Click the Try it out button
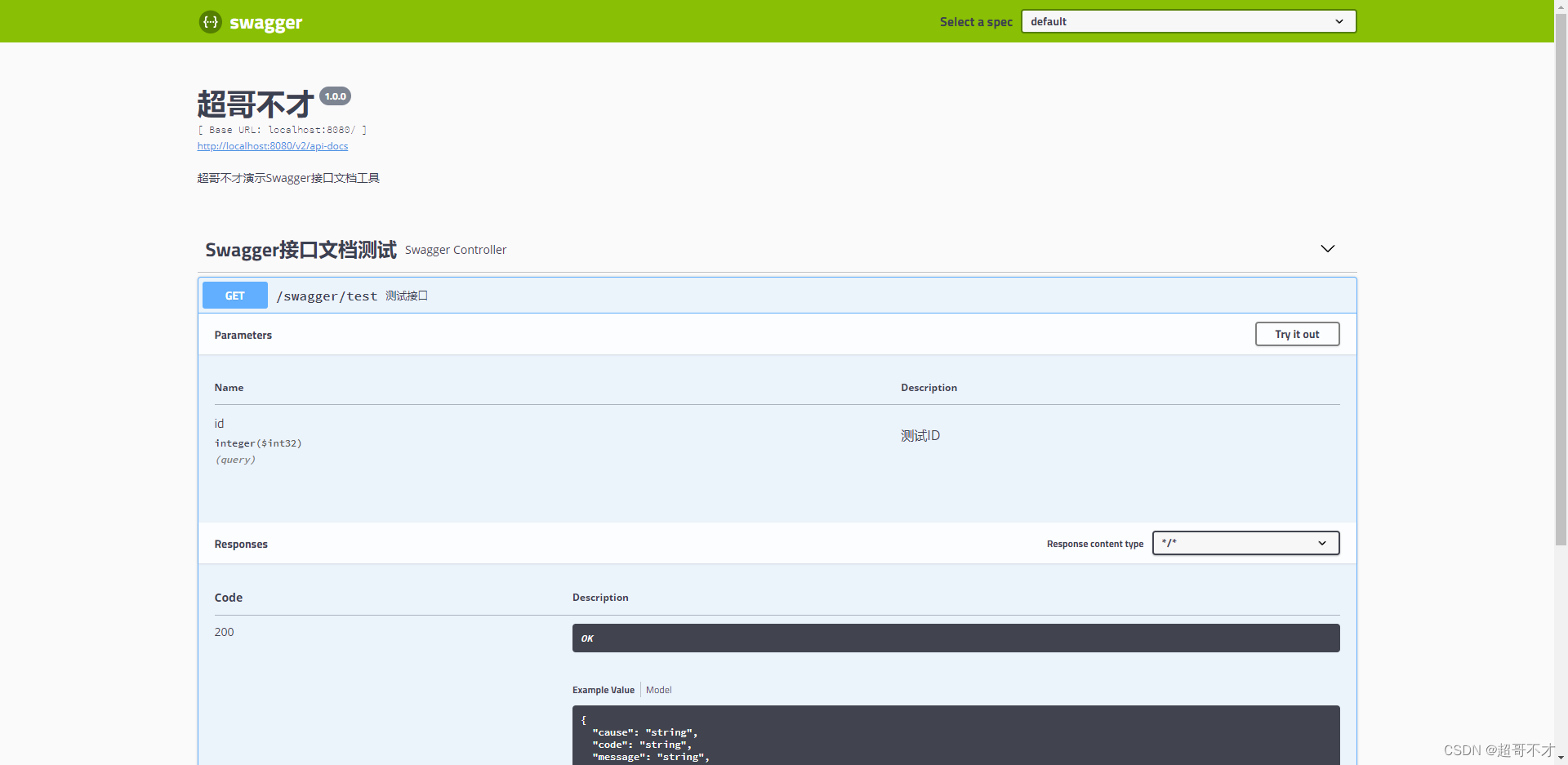The width and height of the screenshot is (1568, 765). (1297, 334)
